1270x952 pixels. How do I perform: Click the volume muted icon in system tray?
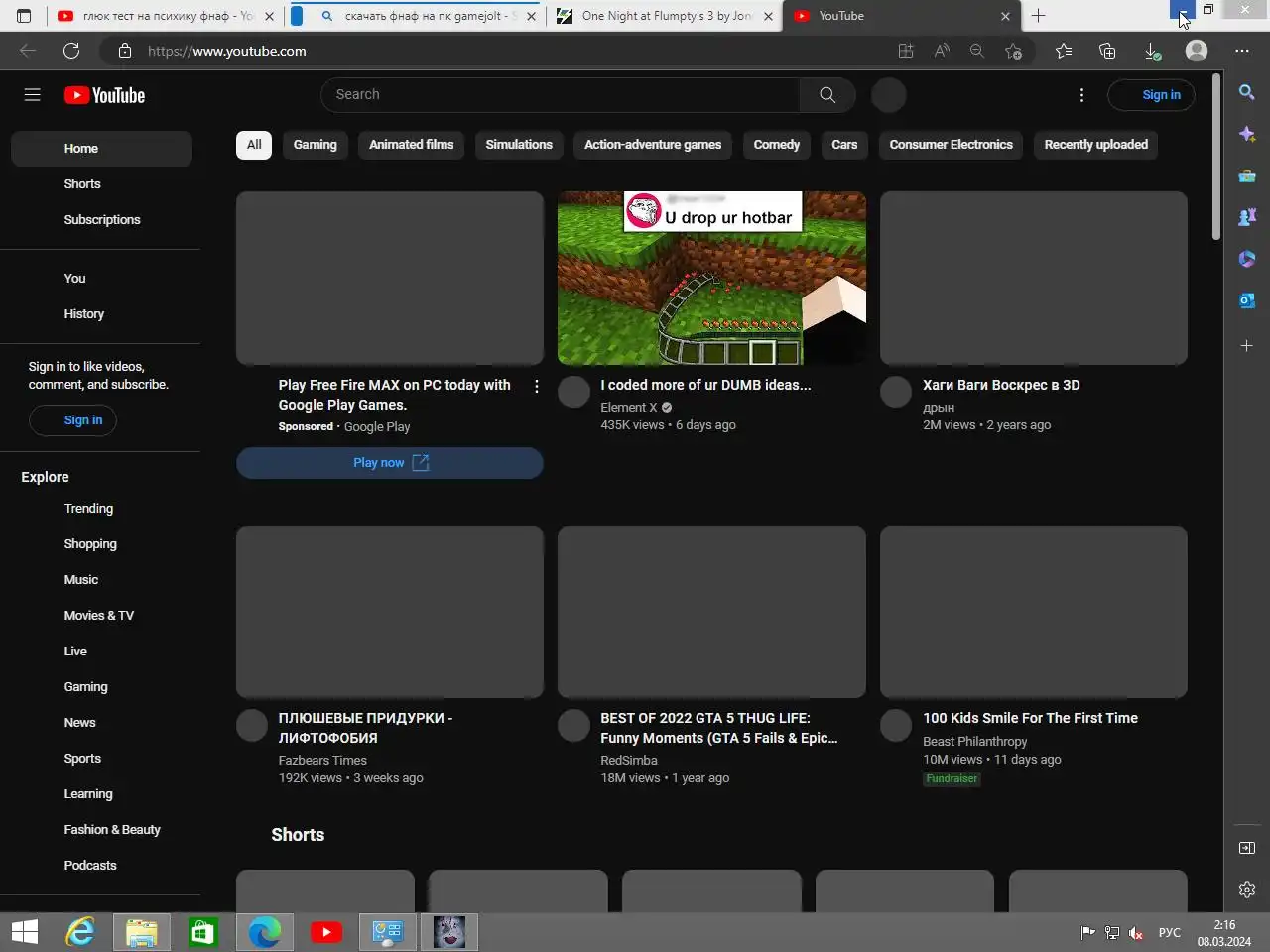point(1136,933)
